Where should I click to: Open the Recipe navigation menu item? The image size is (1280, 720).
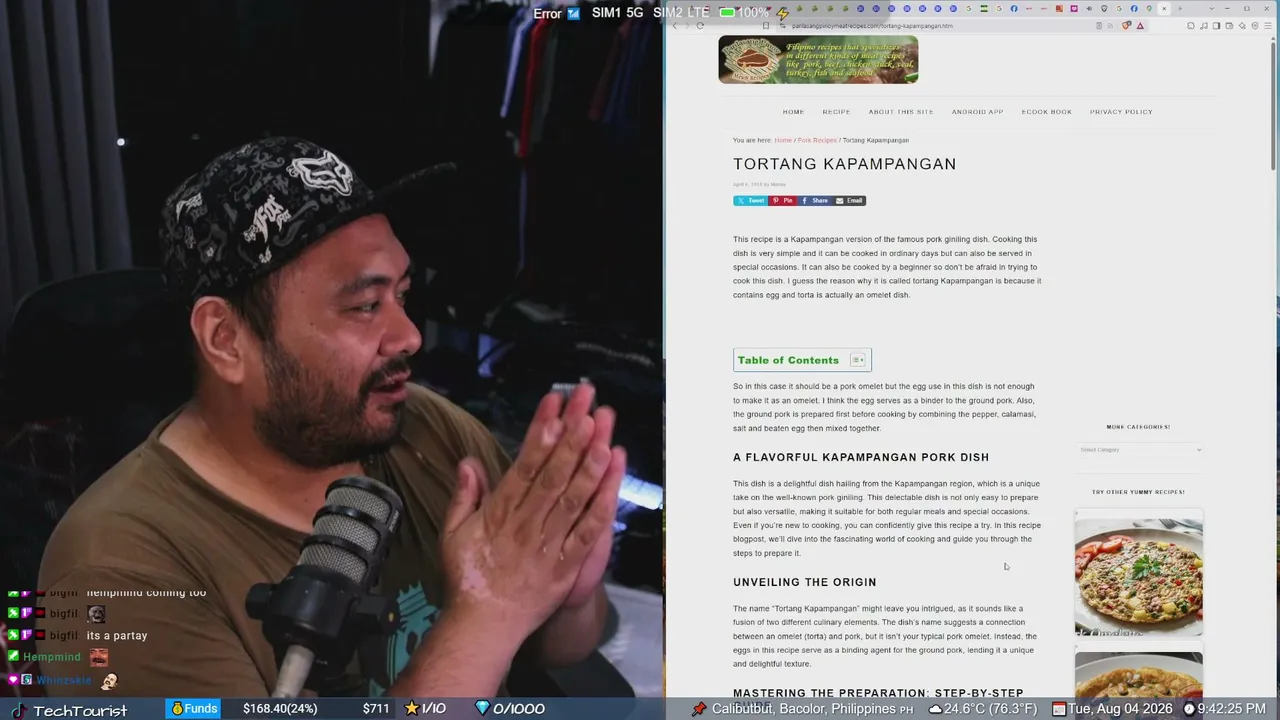(x=836, y=112)
